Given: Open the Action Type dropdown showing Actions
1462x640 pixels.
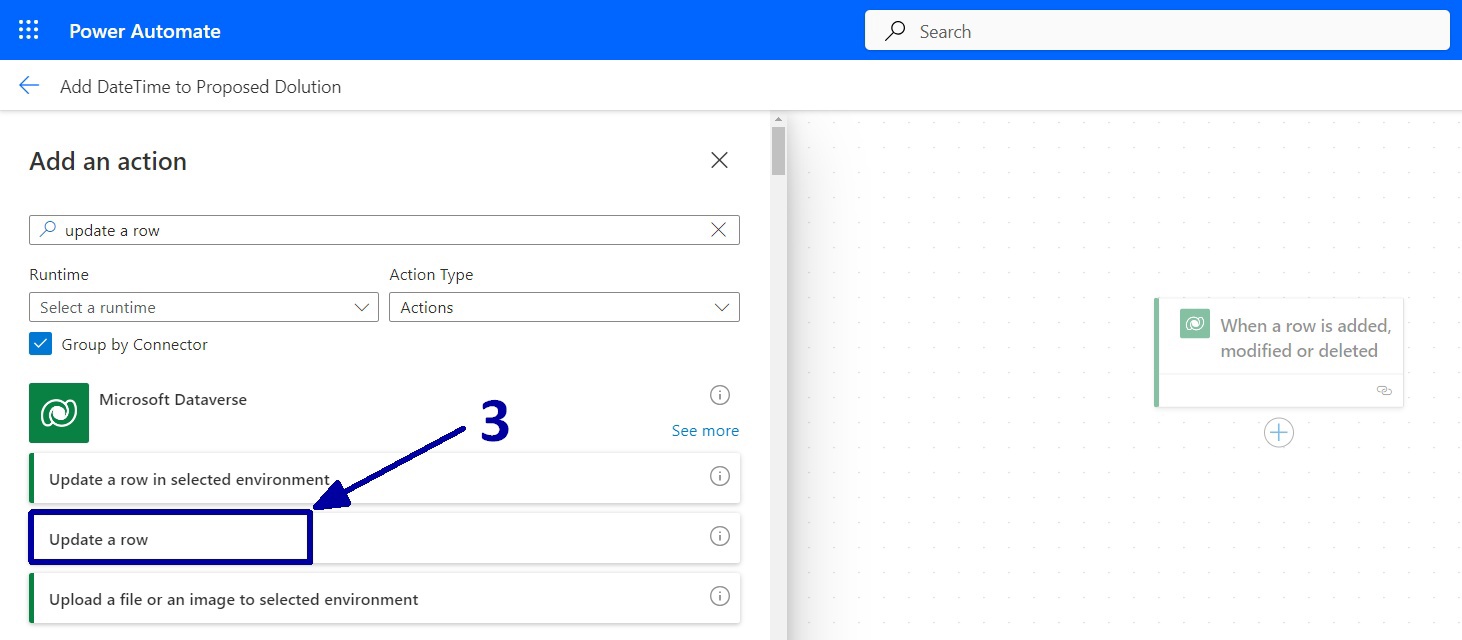Looking at the screenshot, I should coord(564,307).
